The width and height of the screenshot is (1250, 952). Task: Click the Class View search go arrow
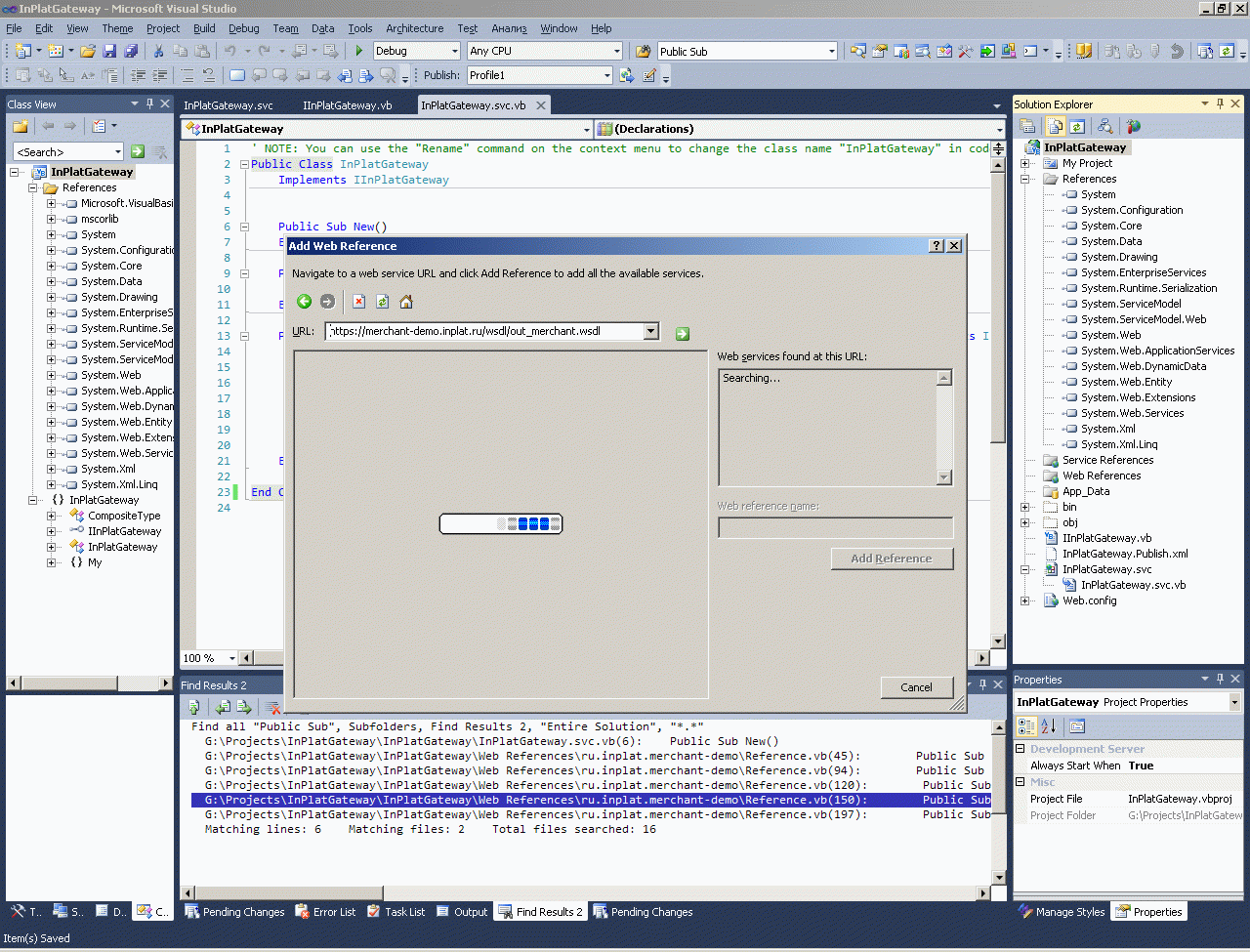138,151
